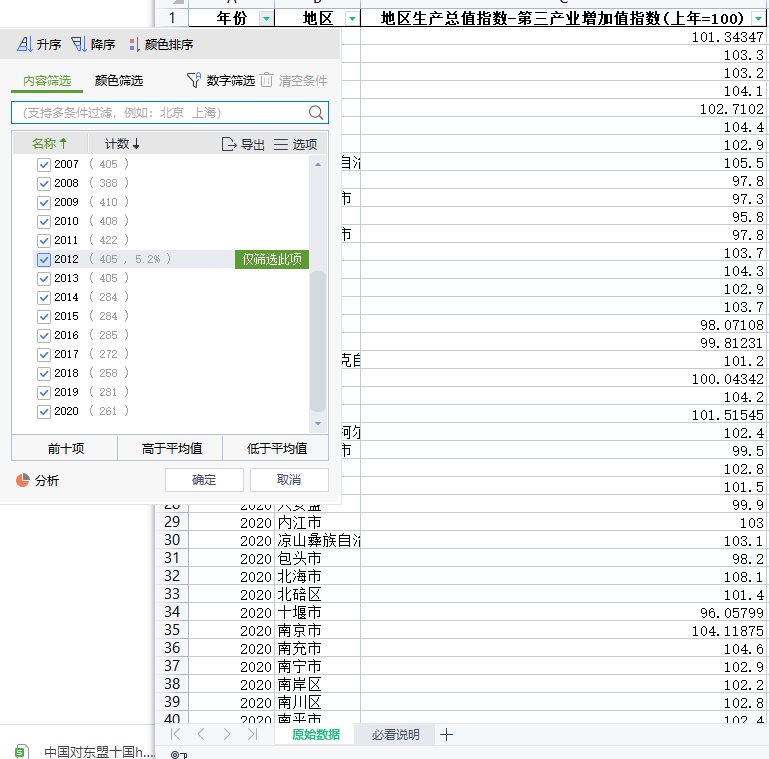This screenshot has height=759, width=769.
Task: Select 低于平均值 filter
Action: click(276, 448)
